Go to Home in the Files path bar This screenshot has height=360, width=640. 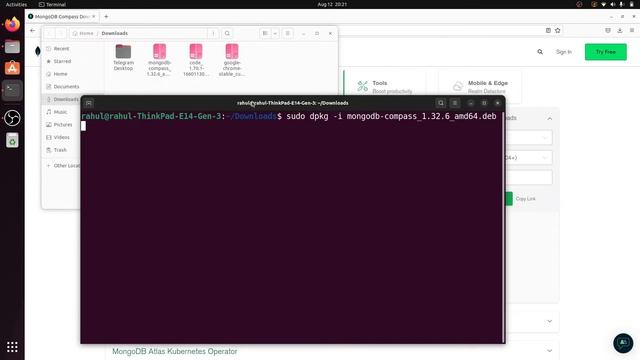[83, 33]
